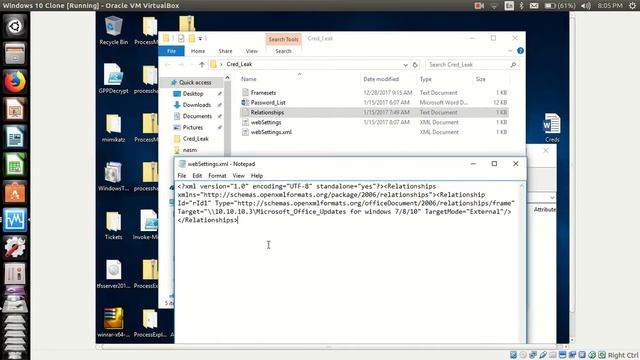Open the battery indicator showing 61%
640x360 pixels.
tap(560, 6)
